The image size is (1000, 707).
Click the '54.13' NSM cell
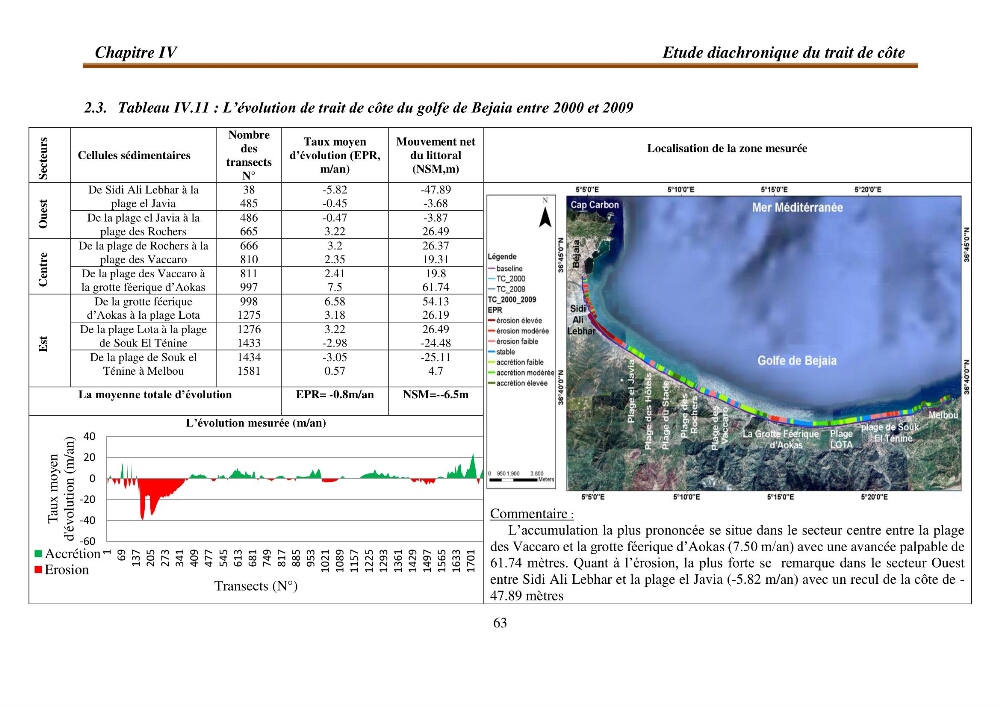pyautogui.click(x=436, y=302)
